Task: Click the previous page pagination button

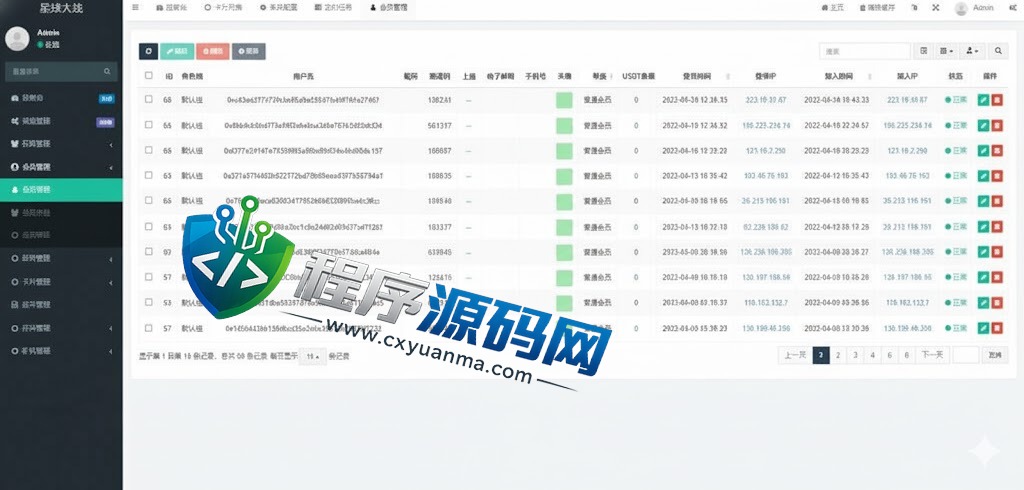Action: click(x=795, y=355)
